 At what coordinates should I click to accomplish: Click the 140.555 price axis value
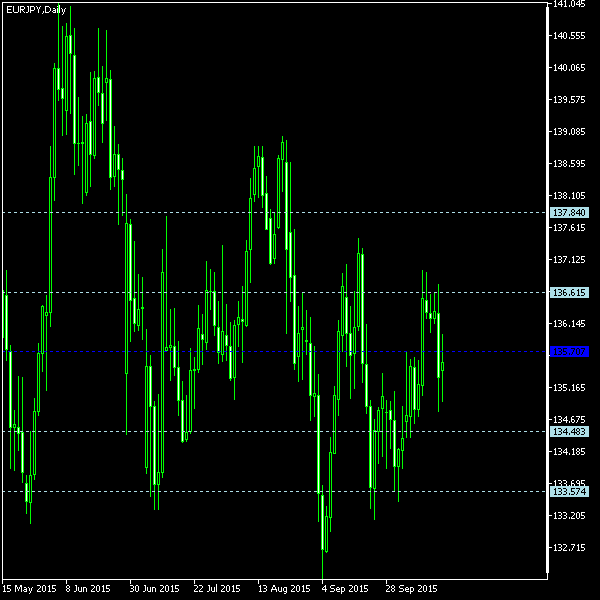(569, 36)
